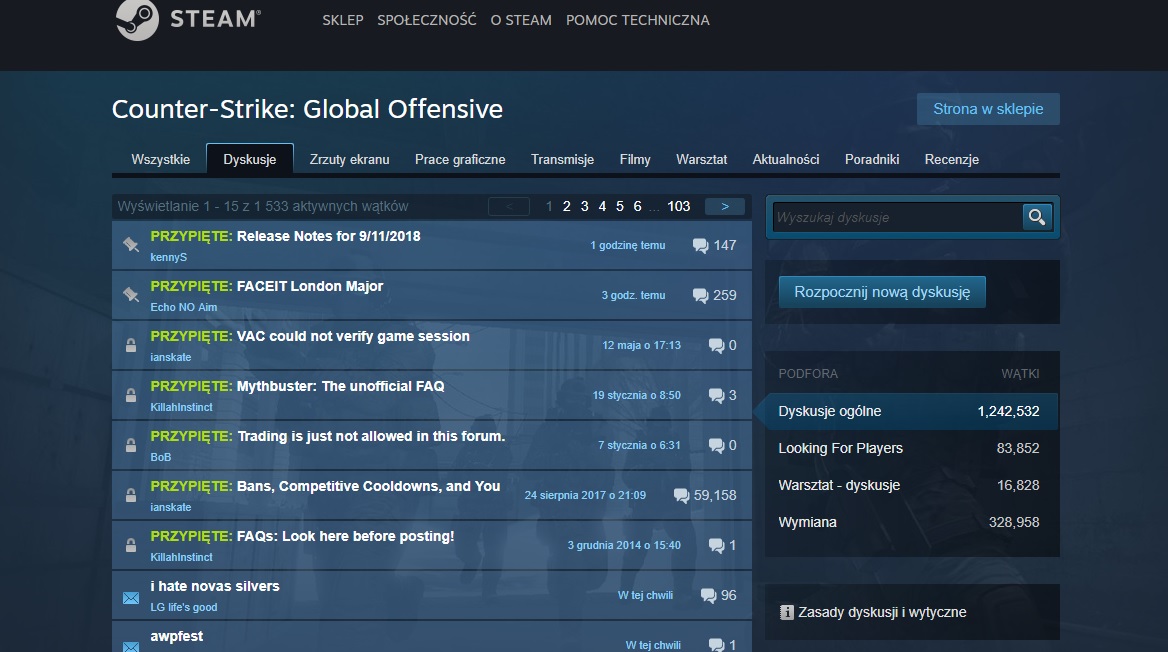The image size is (1168, 652).
Task: Click Rozpocznij nową dyskusję button
Action: tap(882, 292)
